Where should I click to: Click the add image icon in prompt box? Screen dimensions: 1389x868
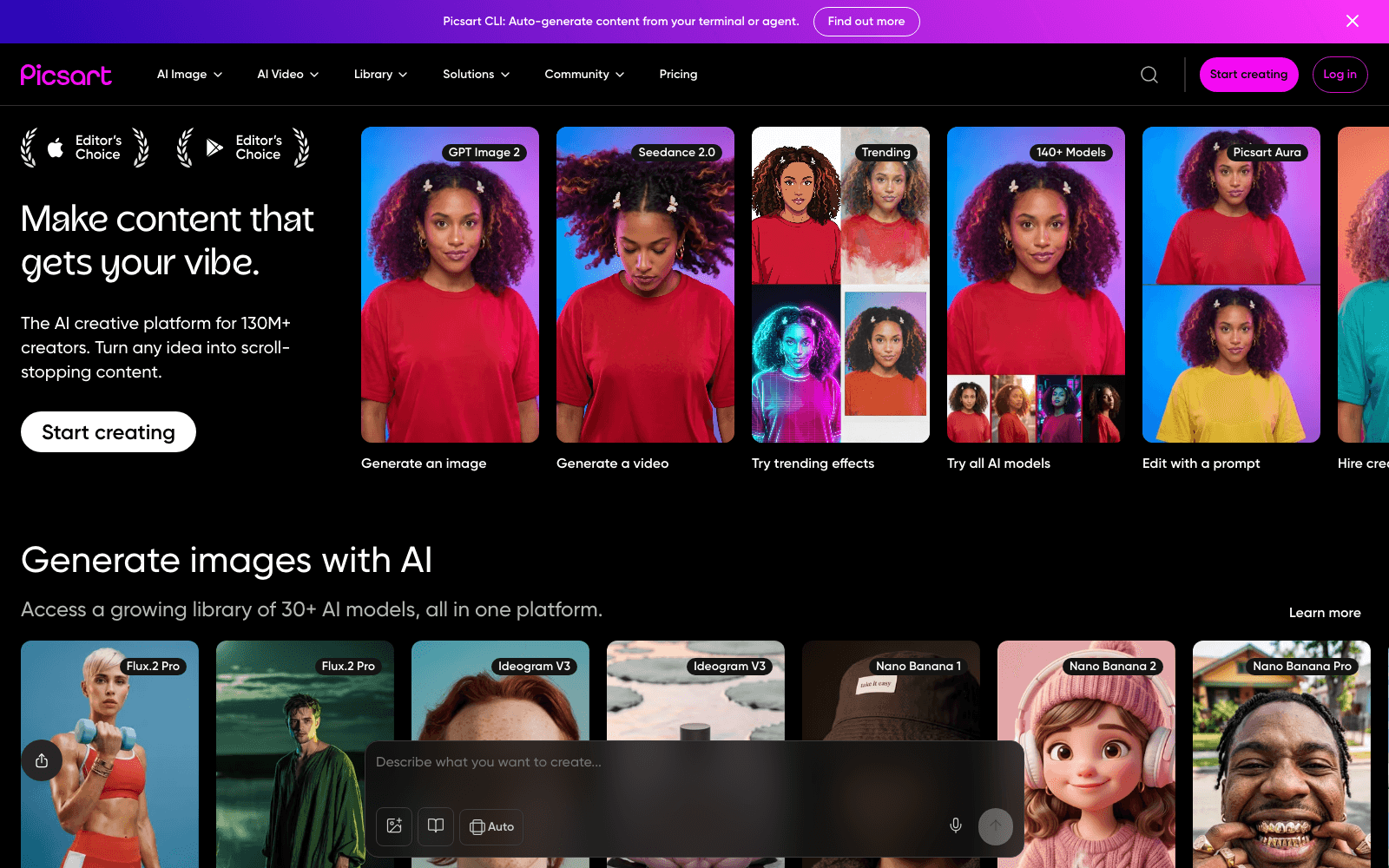coord(394,825)
